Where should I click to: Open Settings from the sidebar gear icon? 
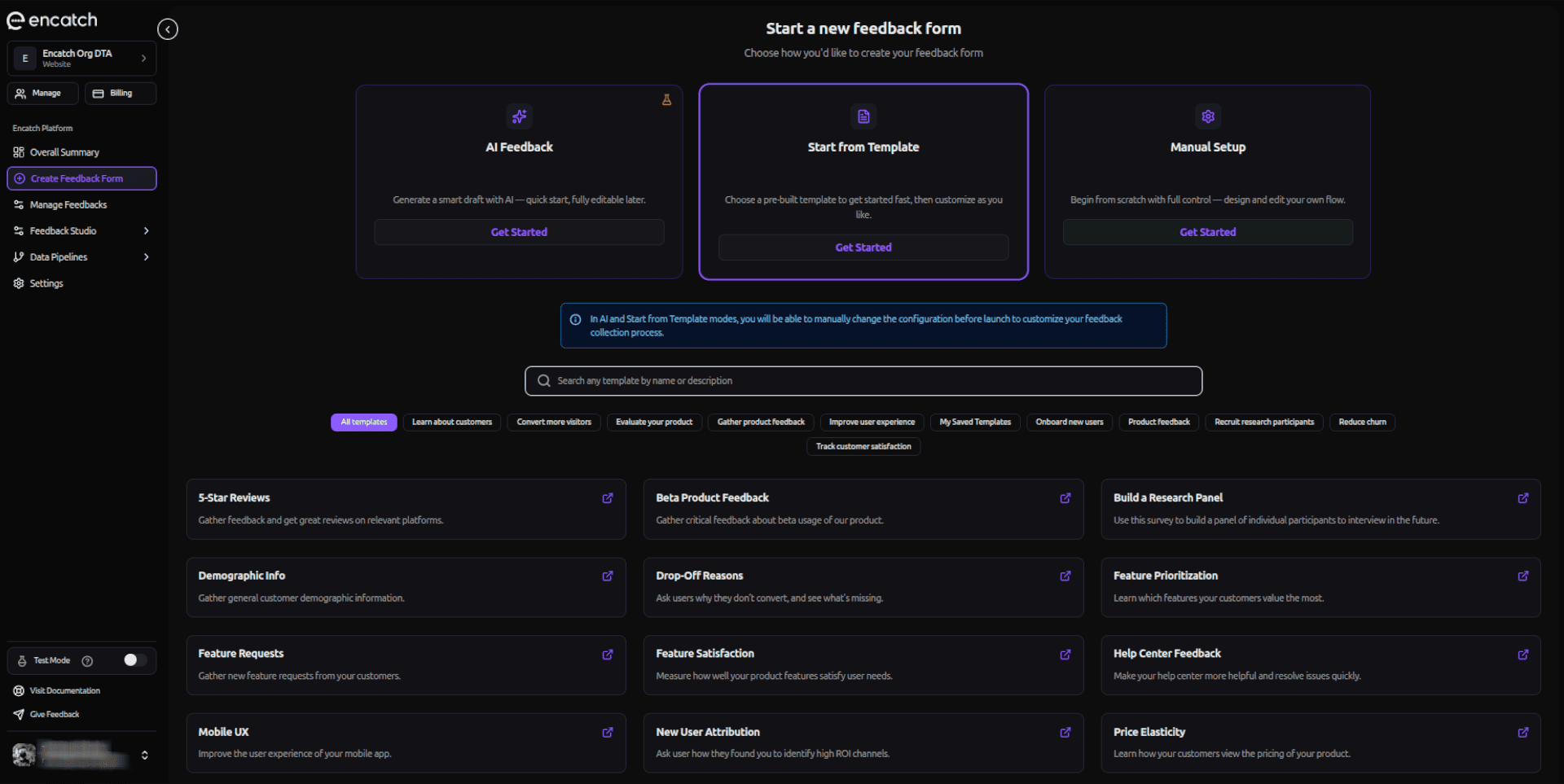click(18, 283)
